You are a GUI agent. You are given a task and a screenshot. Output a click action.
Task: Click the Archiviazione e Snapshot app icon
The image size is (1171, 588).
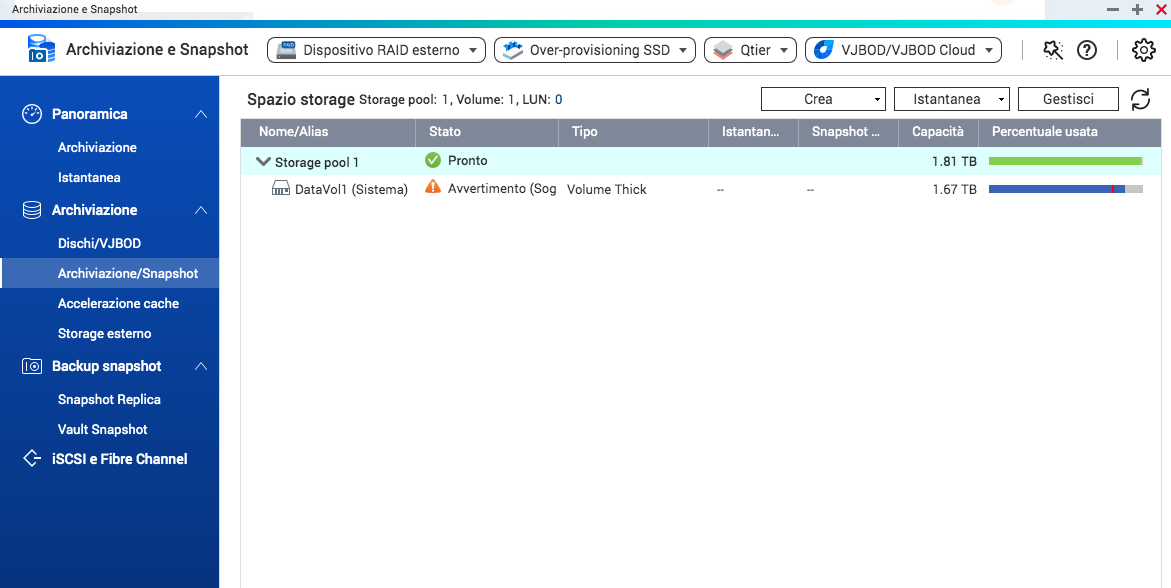tap(41, 49)
